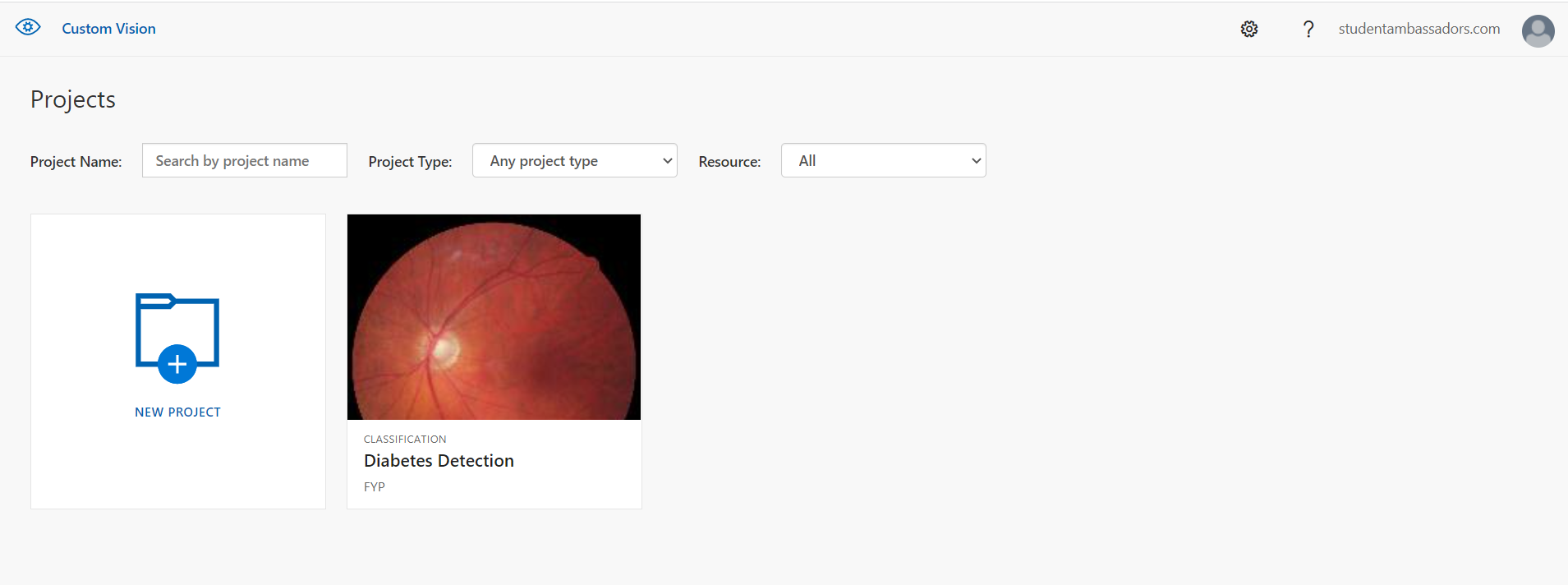The image size is (1568, 585).
Task: Click the Diabetes Detection project title
Action: pyautogui.click(x=439, y=461)
